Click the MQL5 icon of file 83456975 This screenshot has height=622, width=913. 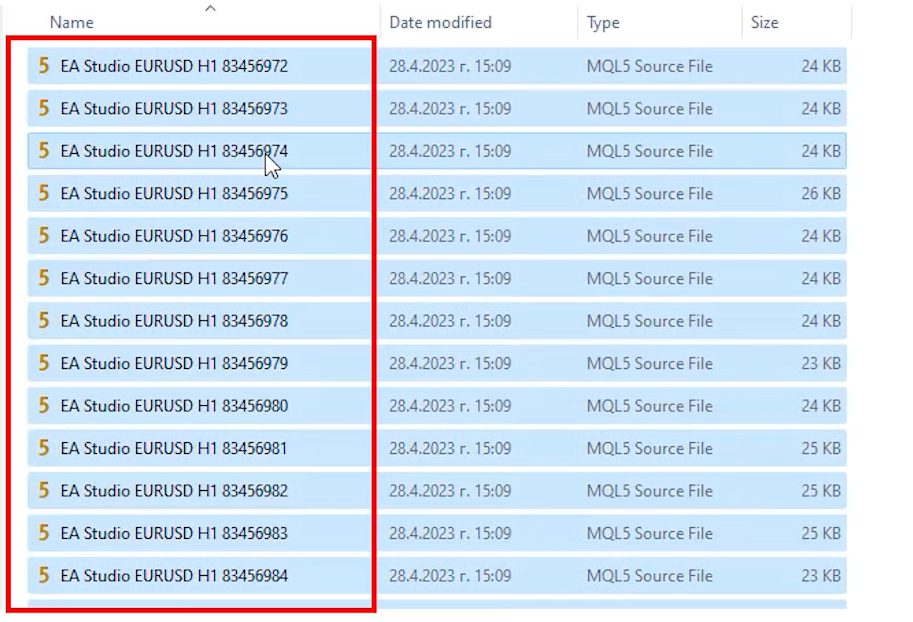pos(43,193)
